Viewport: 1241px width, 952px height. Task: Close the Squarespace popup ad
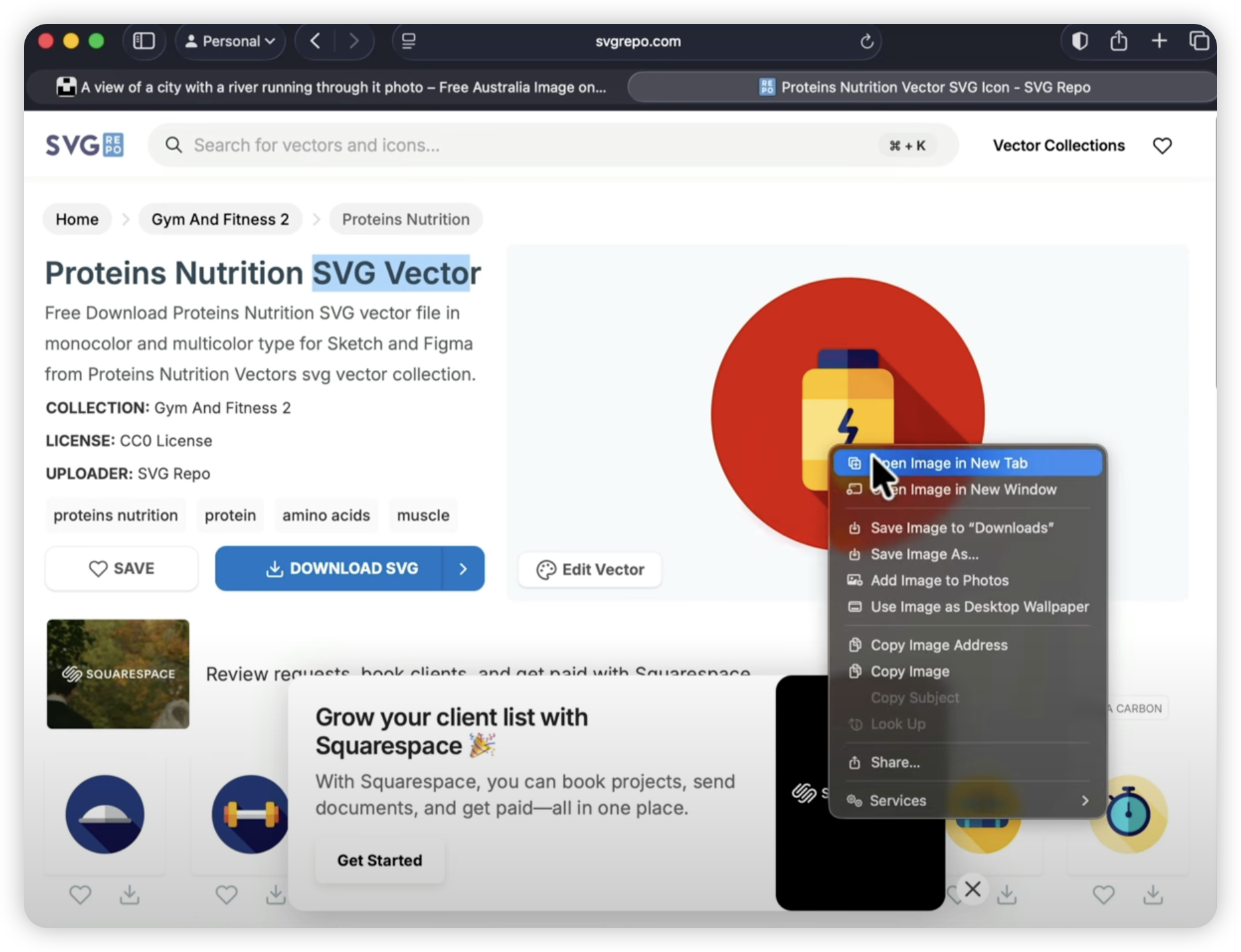pyautogui.click(x=973, y=888)
